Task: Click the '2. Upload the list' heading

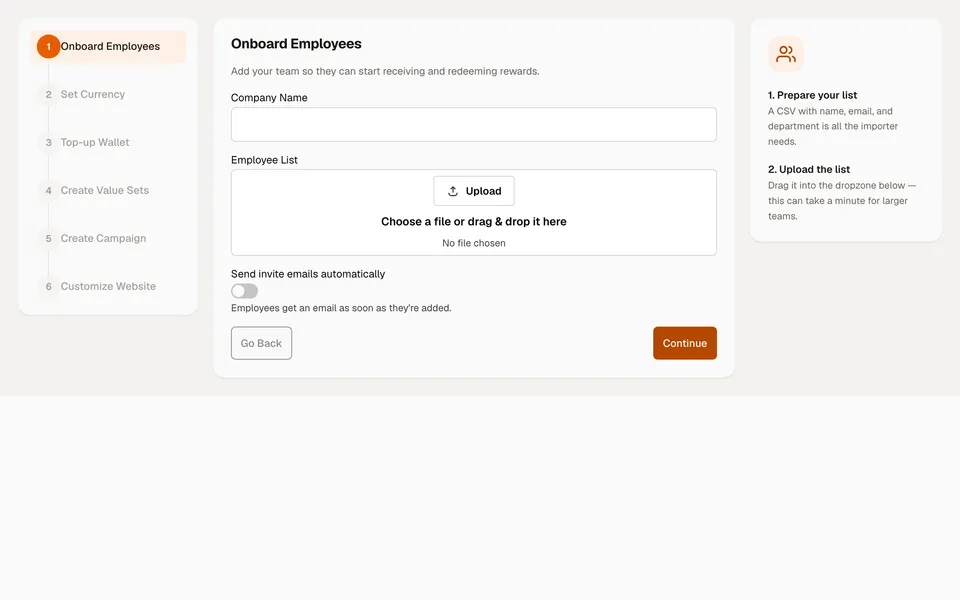Action: tap(809, 169)
